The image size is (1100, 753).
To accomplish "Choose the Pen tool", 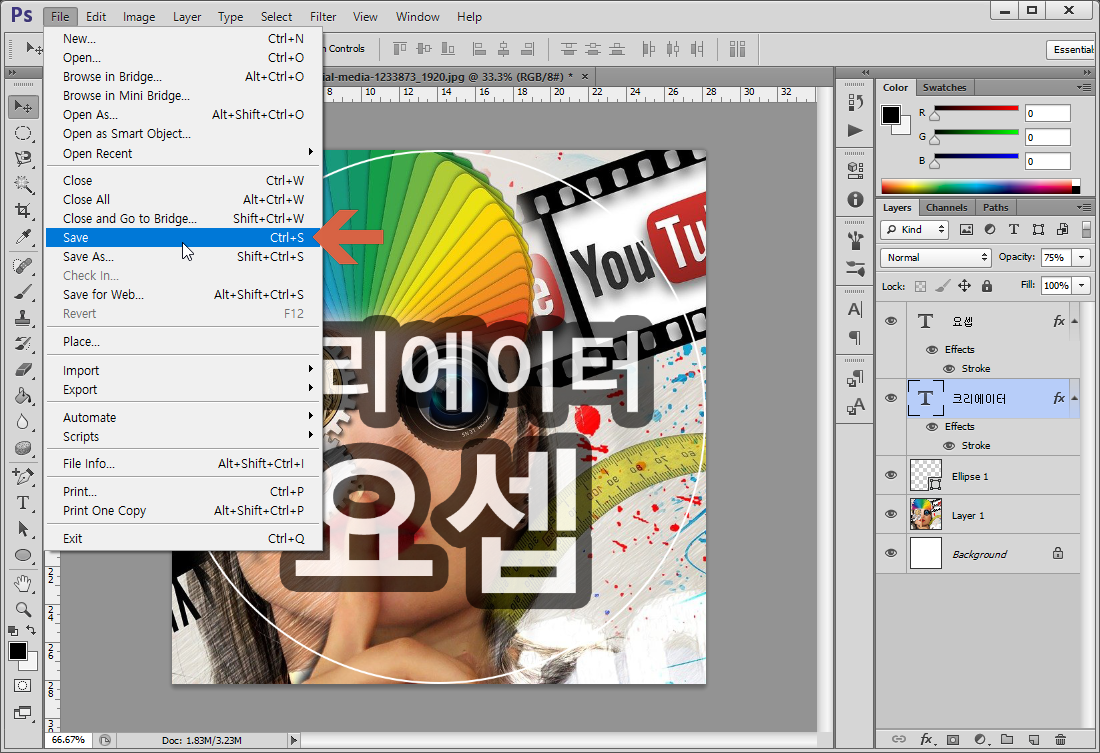I will pos(23,477).
